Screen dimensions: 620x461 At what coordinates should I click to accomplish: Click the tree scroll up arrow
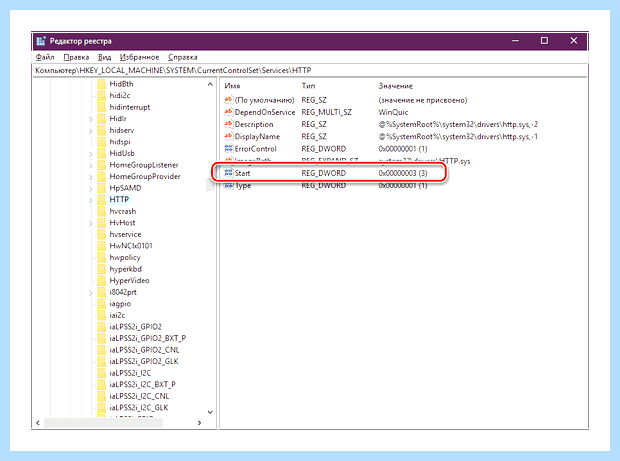coord(210,84)
